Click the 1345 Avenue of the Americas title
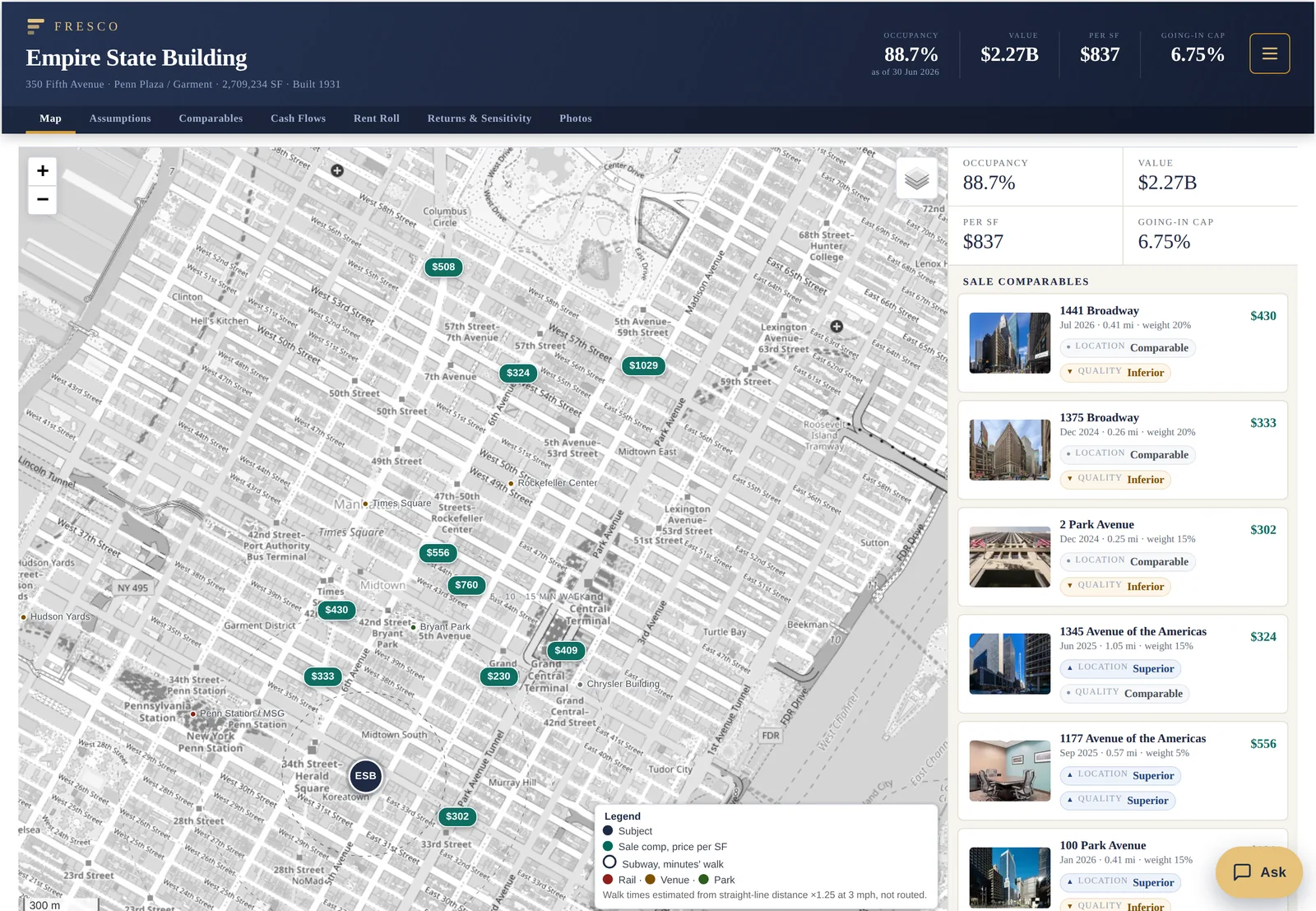The image size is (1316, 911). click(x=1133, y=632)
